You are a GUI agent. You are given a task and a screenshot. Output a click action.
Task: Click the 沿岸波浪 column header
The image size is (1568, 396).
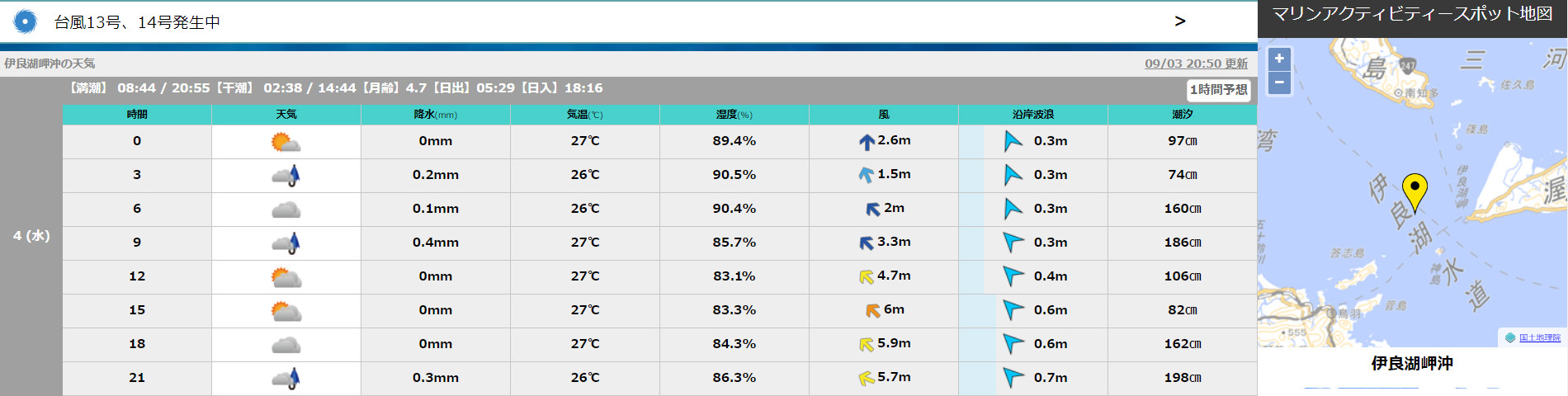click(x=1033, y=115)
